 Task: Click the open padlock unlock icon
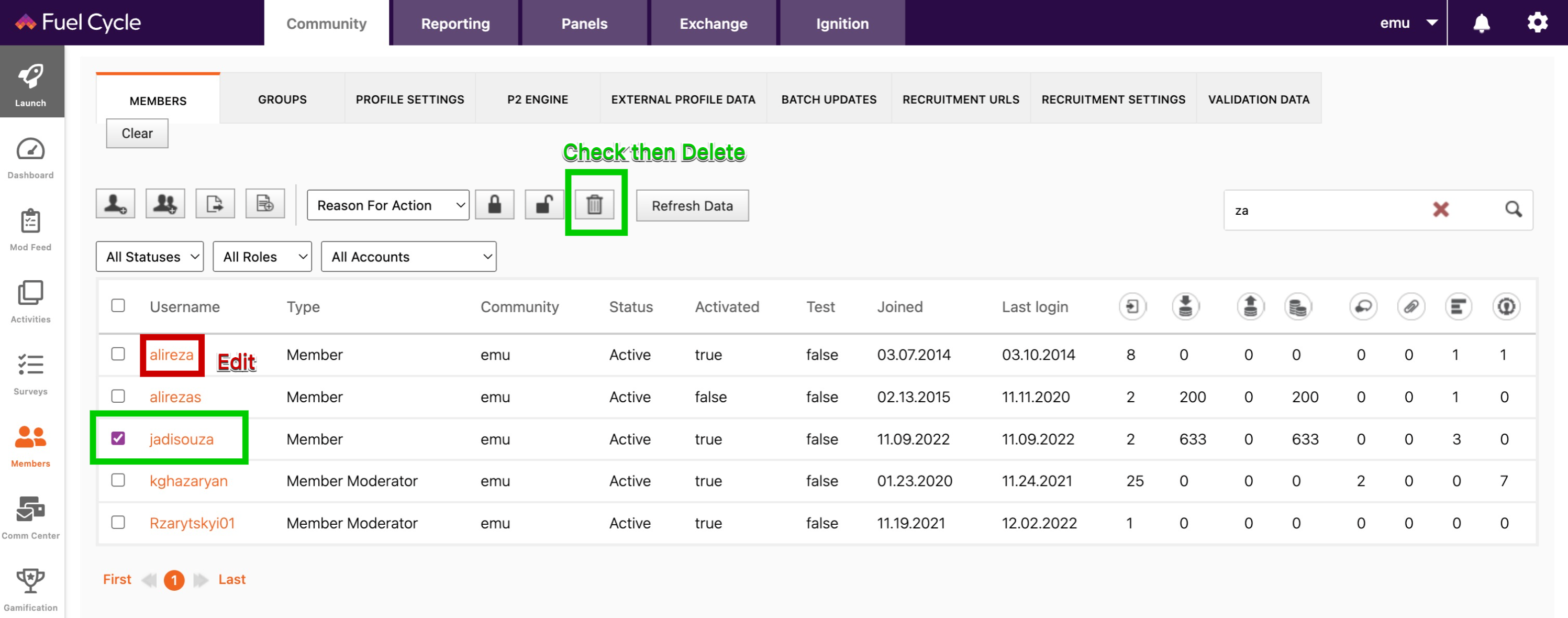(x=544, y=205)
